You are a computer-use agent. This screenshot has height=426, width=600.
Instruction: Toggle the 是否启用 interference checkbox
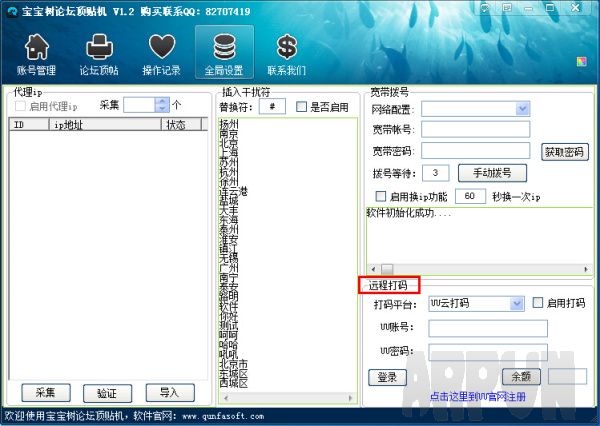coord(302,107)
